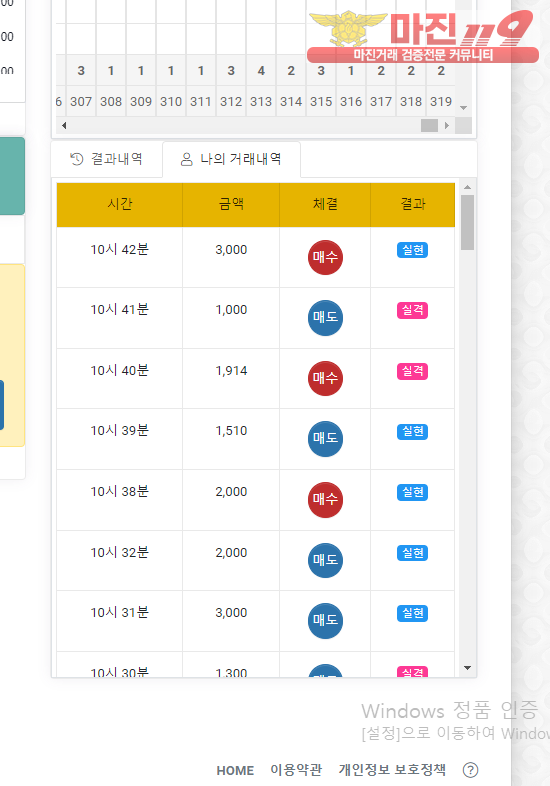Open the 이용약관 link

coord(296,770)
